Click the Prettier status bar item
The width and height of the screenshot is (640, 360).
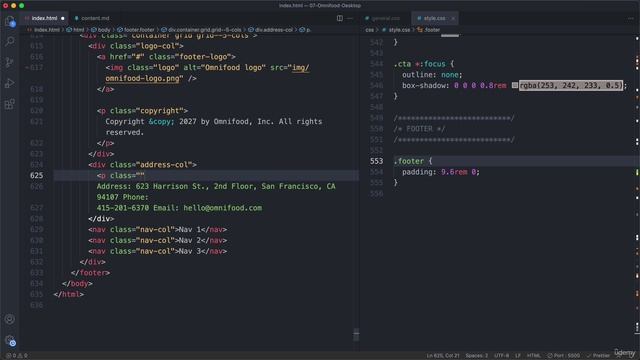598,356
